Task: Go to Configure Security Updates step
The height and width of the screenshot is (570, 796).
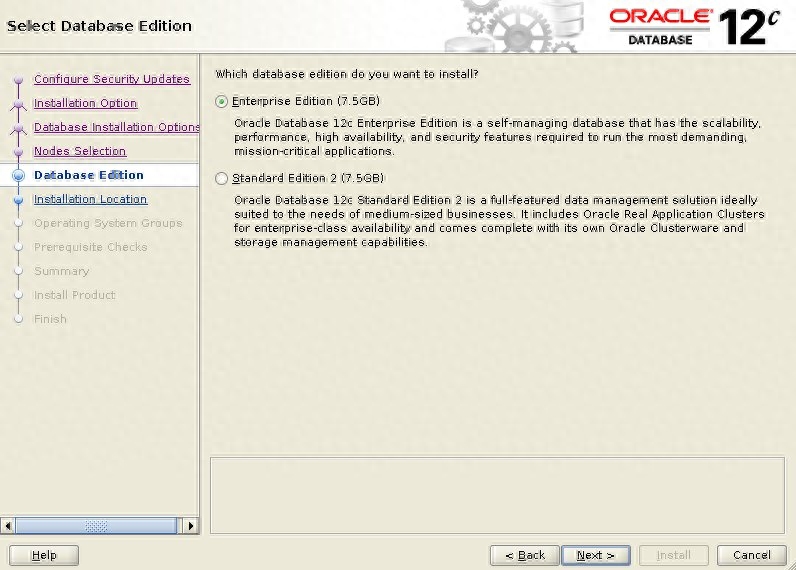Action: pos(111,79)
